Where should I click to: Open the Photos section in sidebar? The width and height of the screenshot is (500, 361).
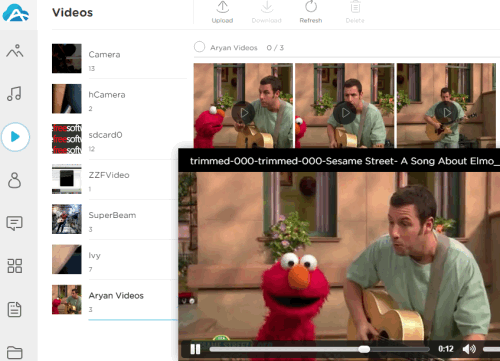[15, 51]
